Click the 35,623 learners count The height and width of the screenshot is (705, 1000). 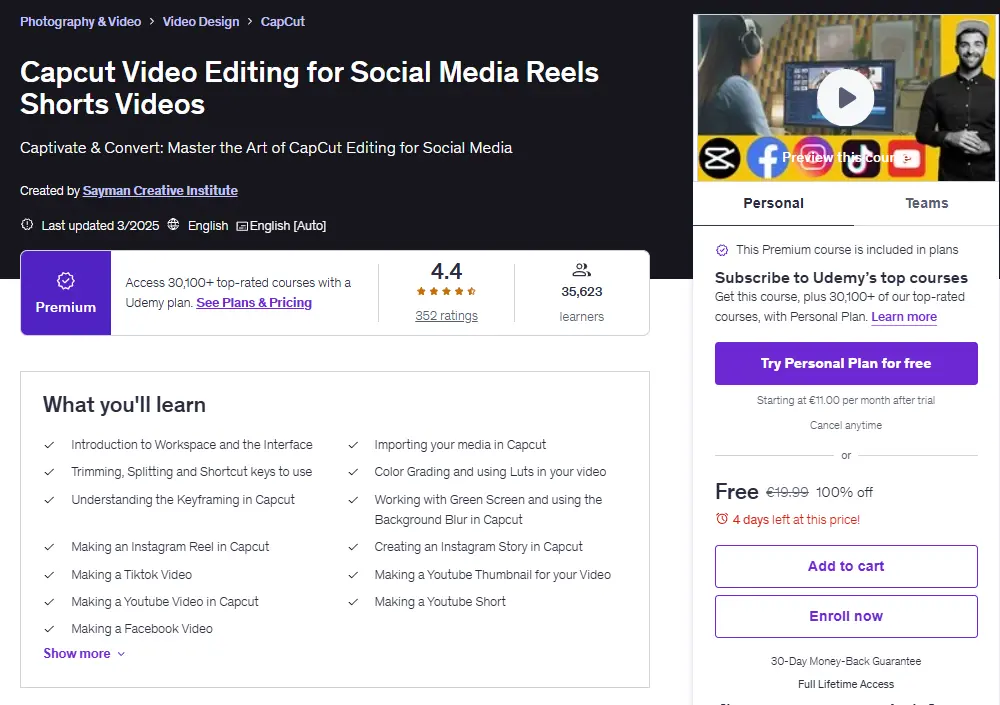tap(582, 292)
